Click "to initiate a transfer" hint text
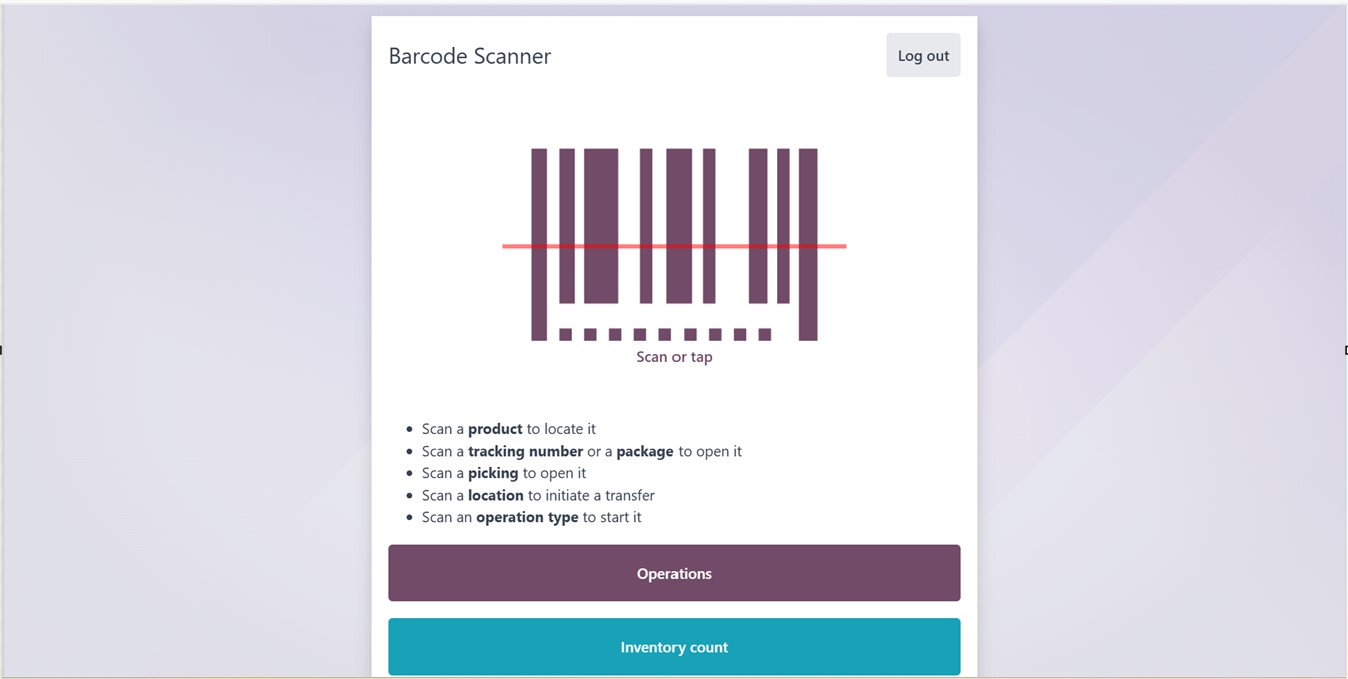 tap(591, 495)
